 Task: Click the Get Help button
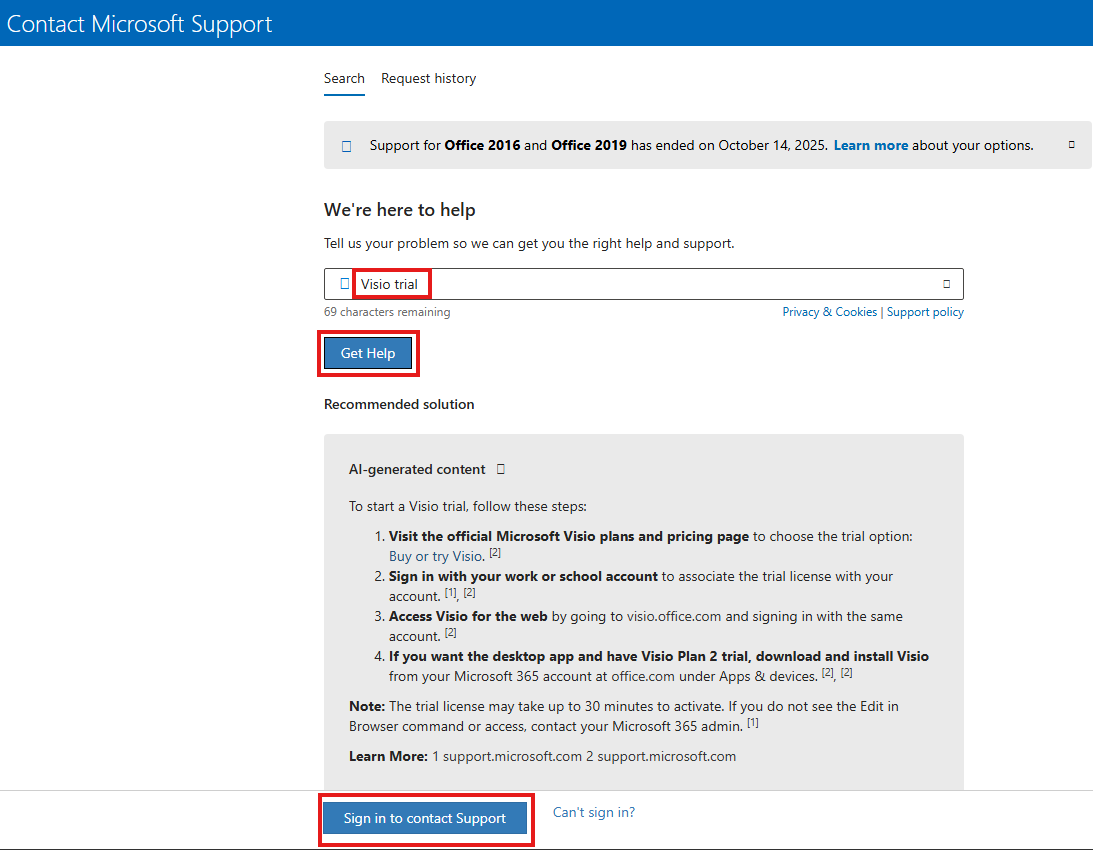coord(368,354)
